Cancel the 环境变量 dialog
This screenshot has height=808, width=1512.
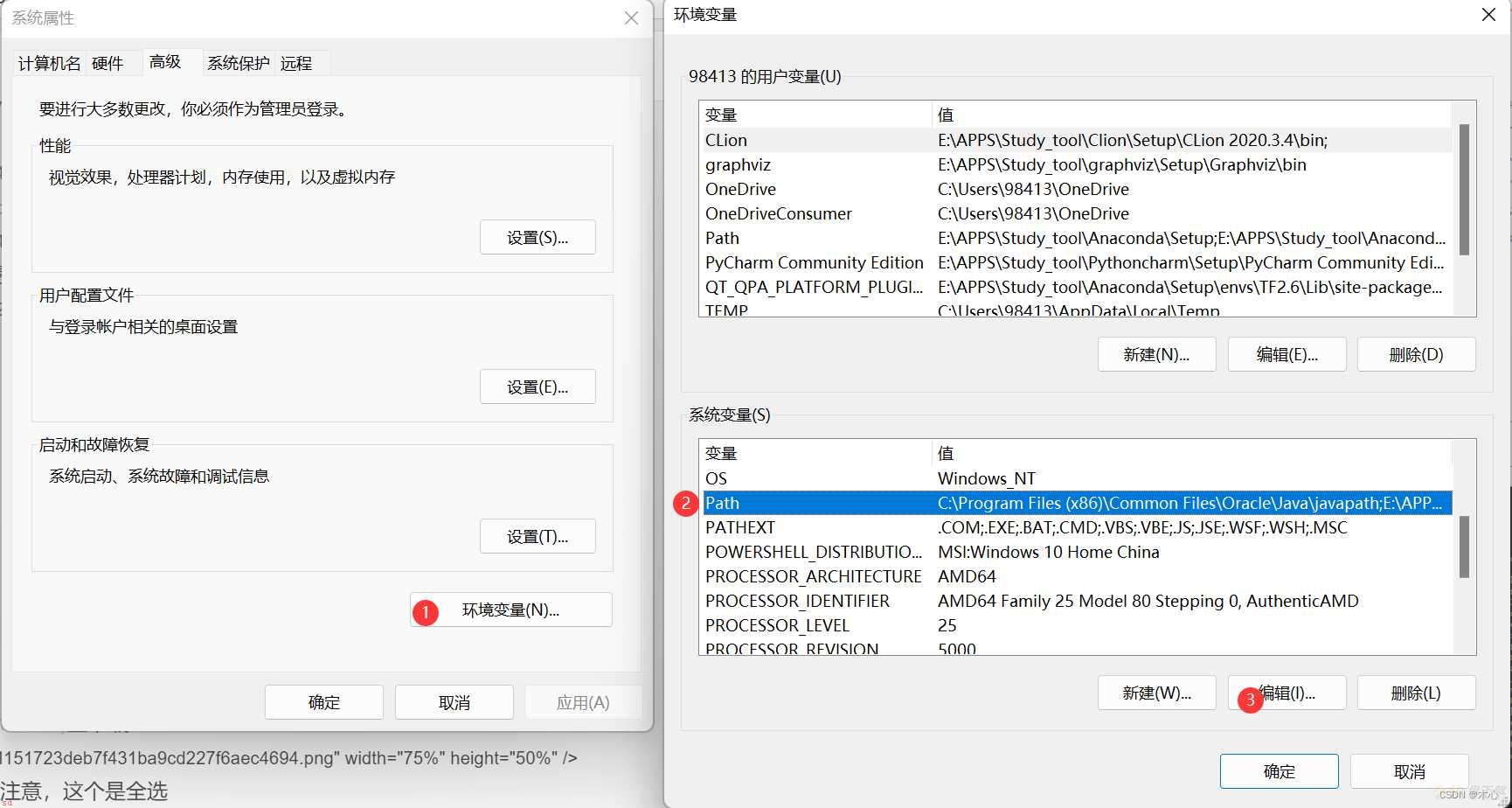click(x=1409, y=771)
